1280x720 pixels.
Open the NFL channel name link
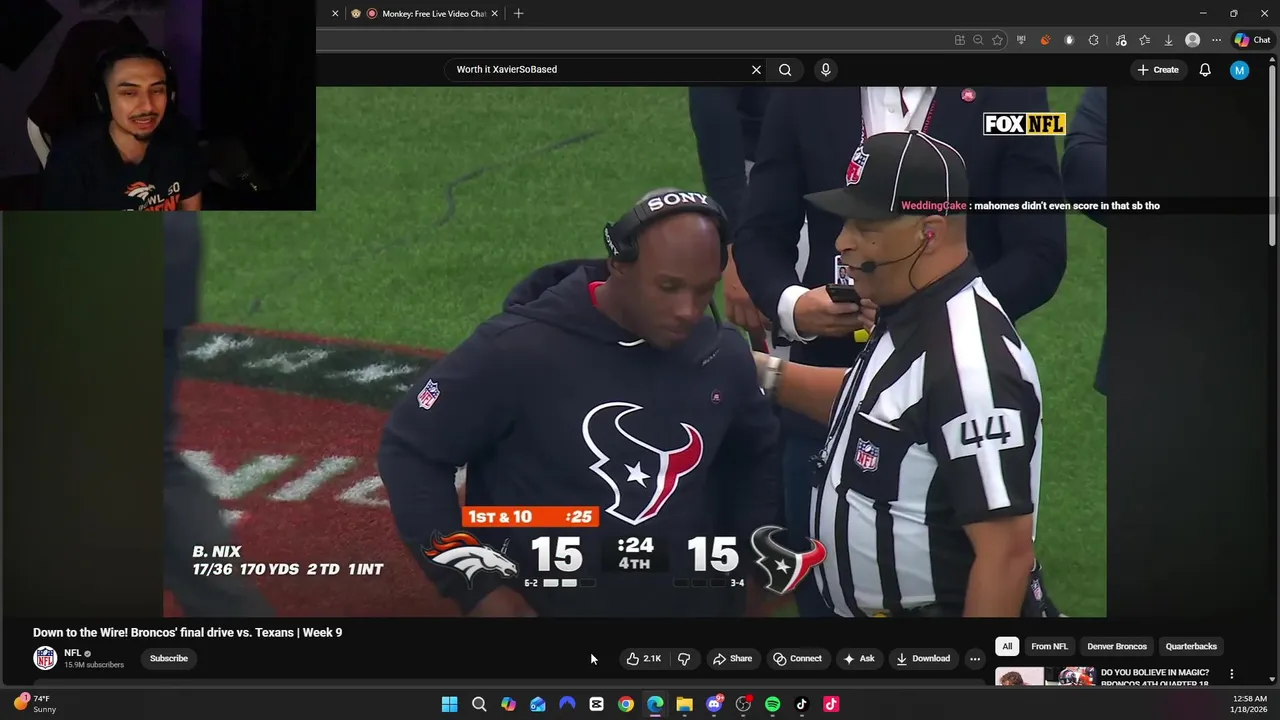(x=72, y=653)
